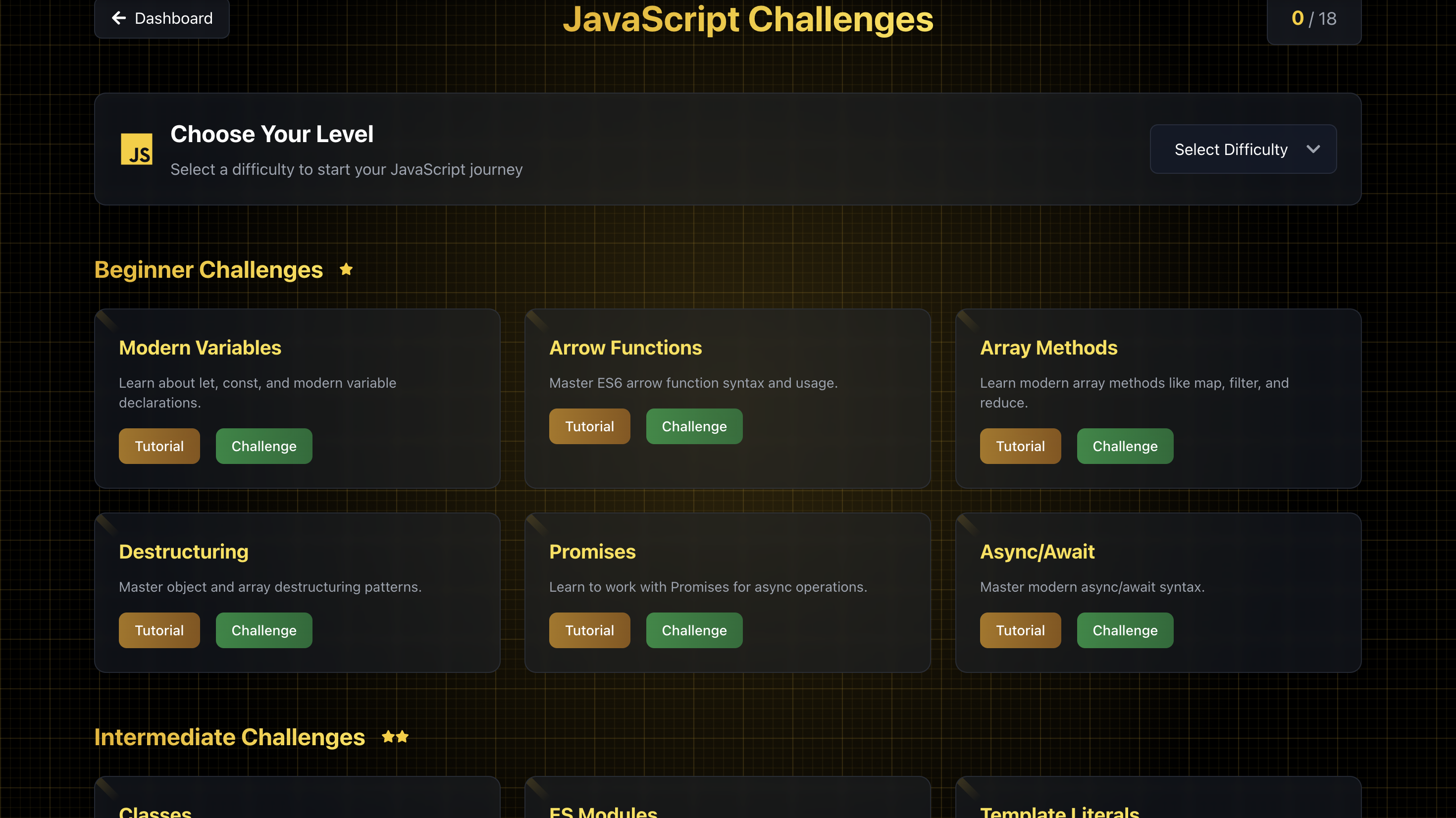Start the Destructuring Challenge
Image resolution: width=1456 pixels, height=818 pixels.
coord(263,630)
